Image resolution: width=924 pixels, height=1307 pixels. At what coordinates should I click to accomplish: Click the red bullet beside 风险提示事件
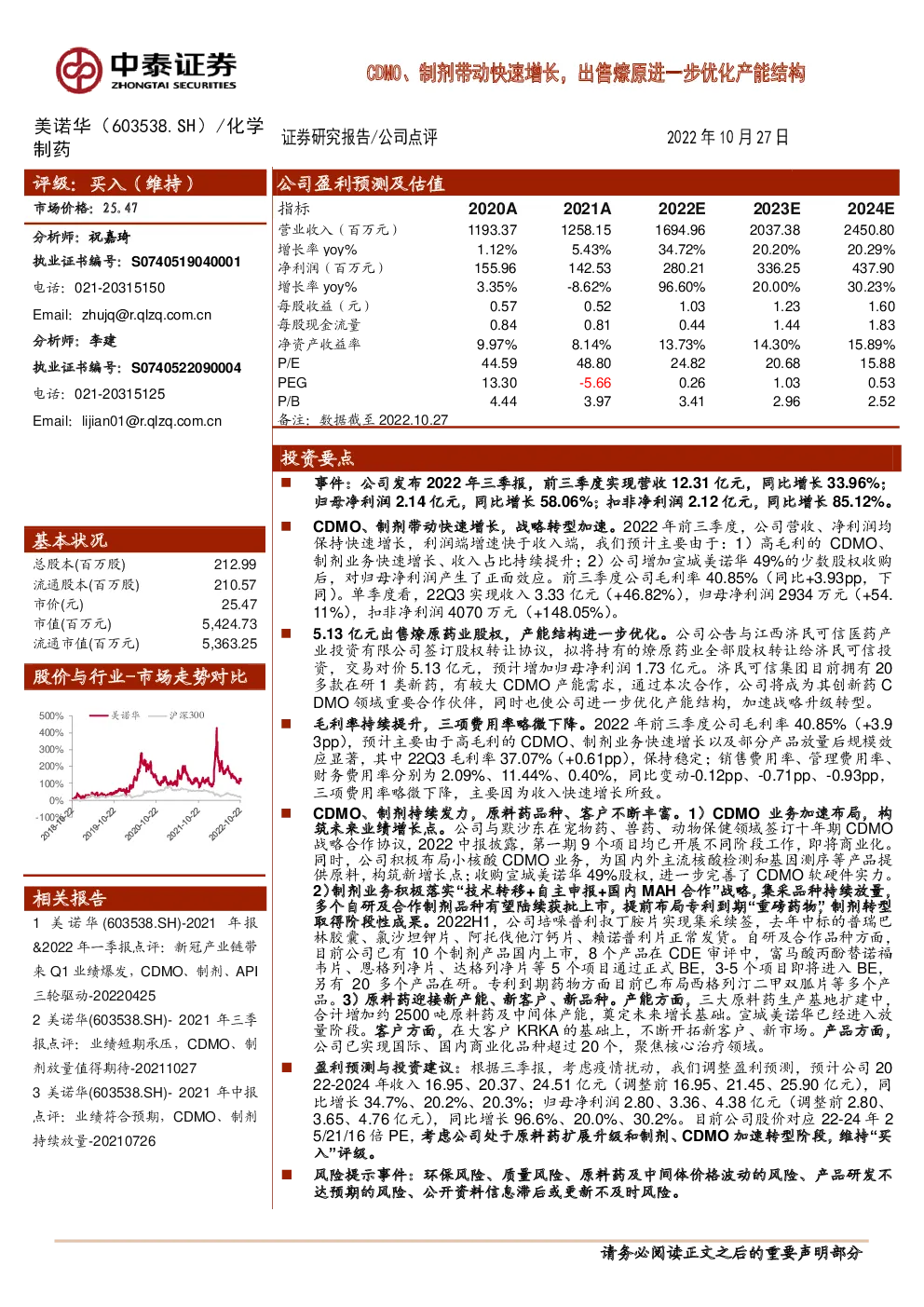[286, 1175]
